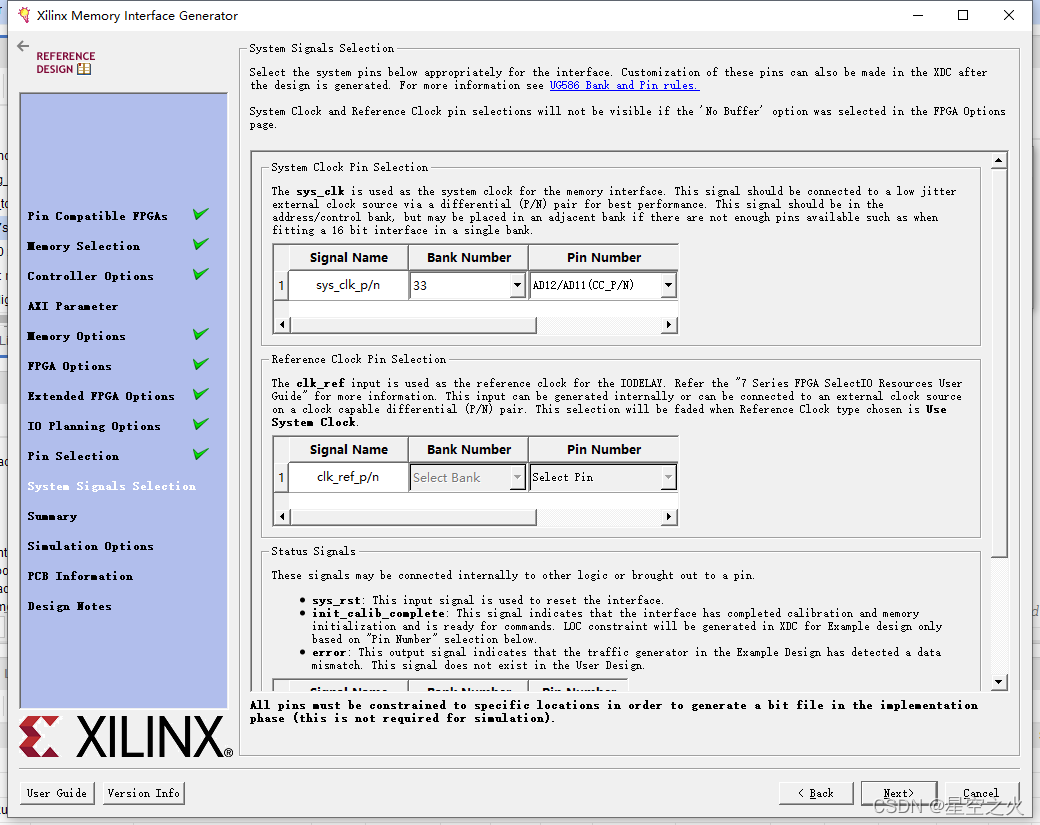
Task: Click Signal Name header in Reference Clock table
Action: (x=348, y=450)
